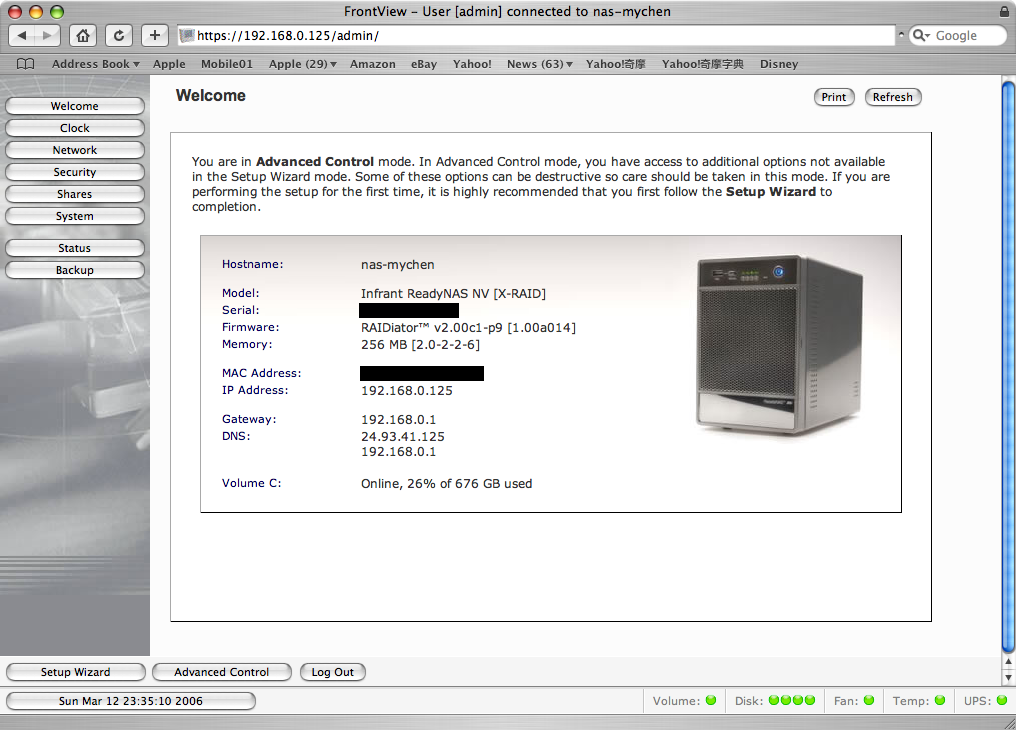Viewport: 1016px width, 730px height.
Task: Click the scrollbar up arrow
Action: tap(1008, 662)
